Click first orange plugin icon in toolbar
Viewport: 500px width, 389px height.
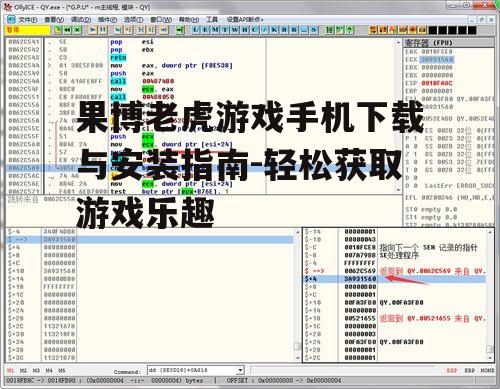(x=373, y=30)
